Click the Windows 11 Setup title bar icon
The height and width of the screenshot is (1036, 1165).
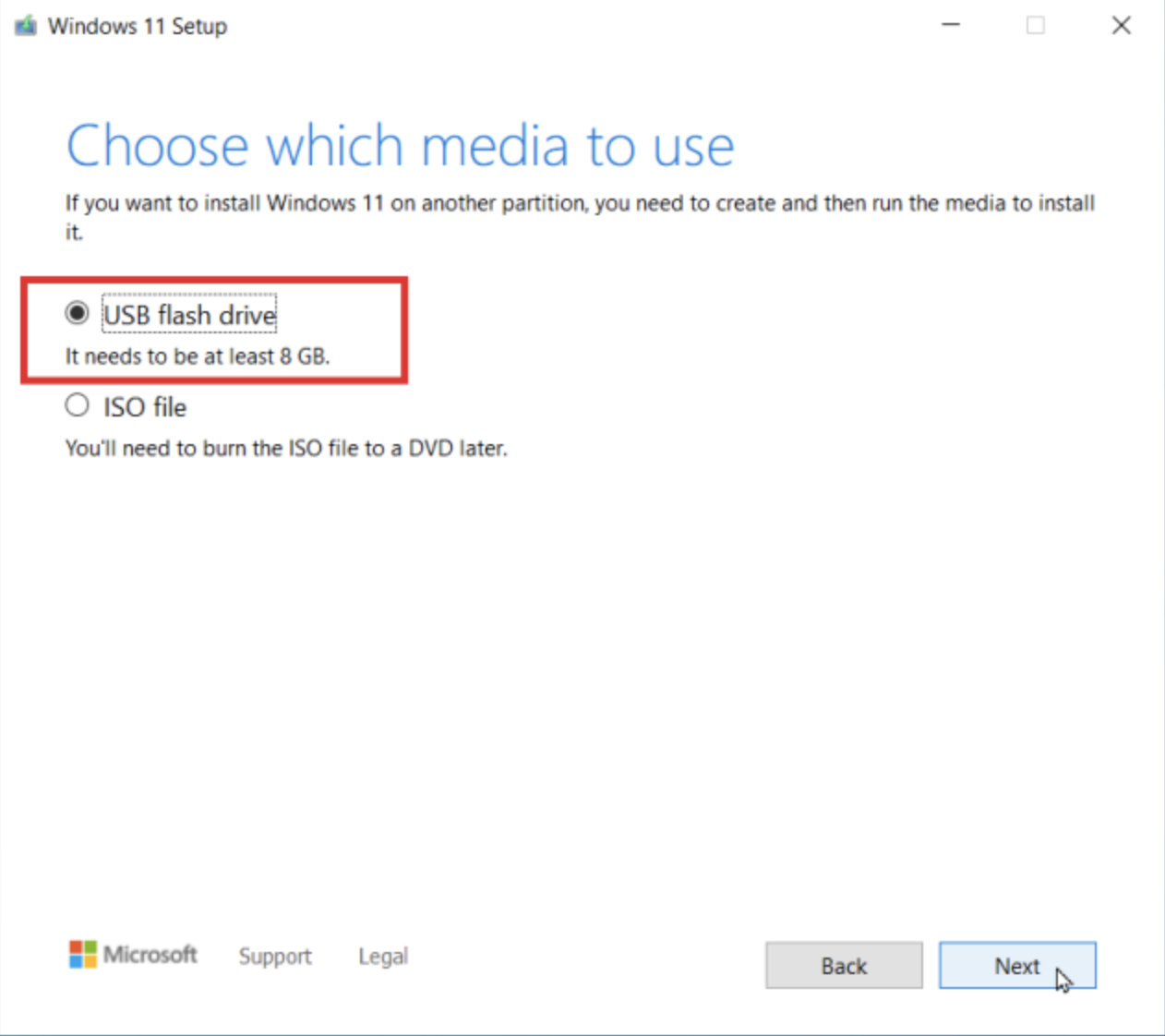(25, 26)
